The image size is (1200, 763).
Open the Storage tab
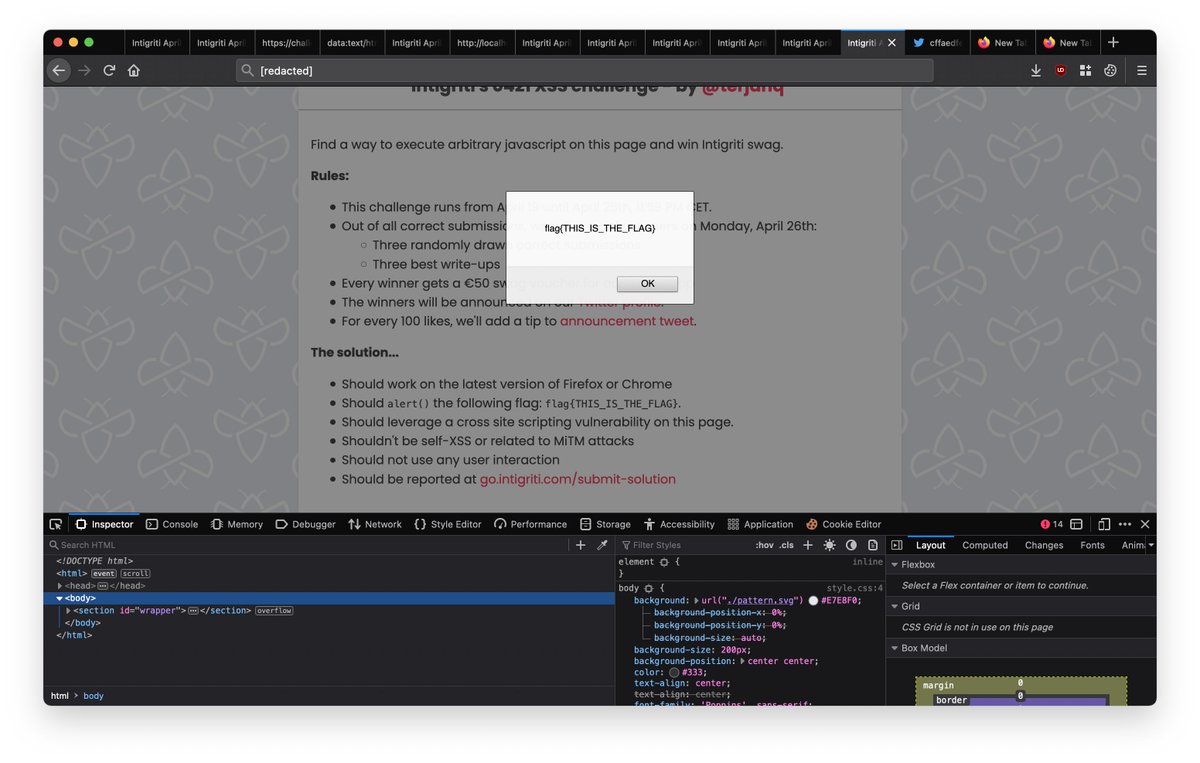[x=604, y=524]
